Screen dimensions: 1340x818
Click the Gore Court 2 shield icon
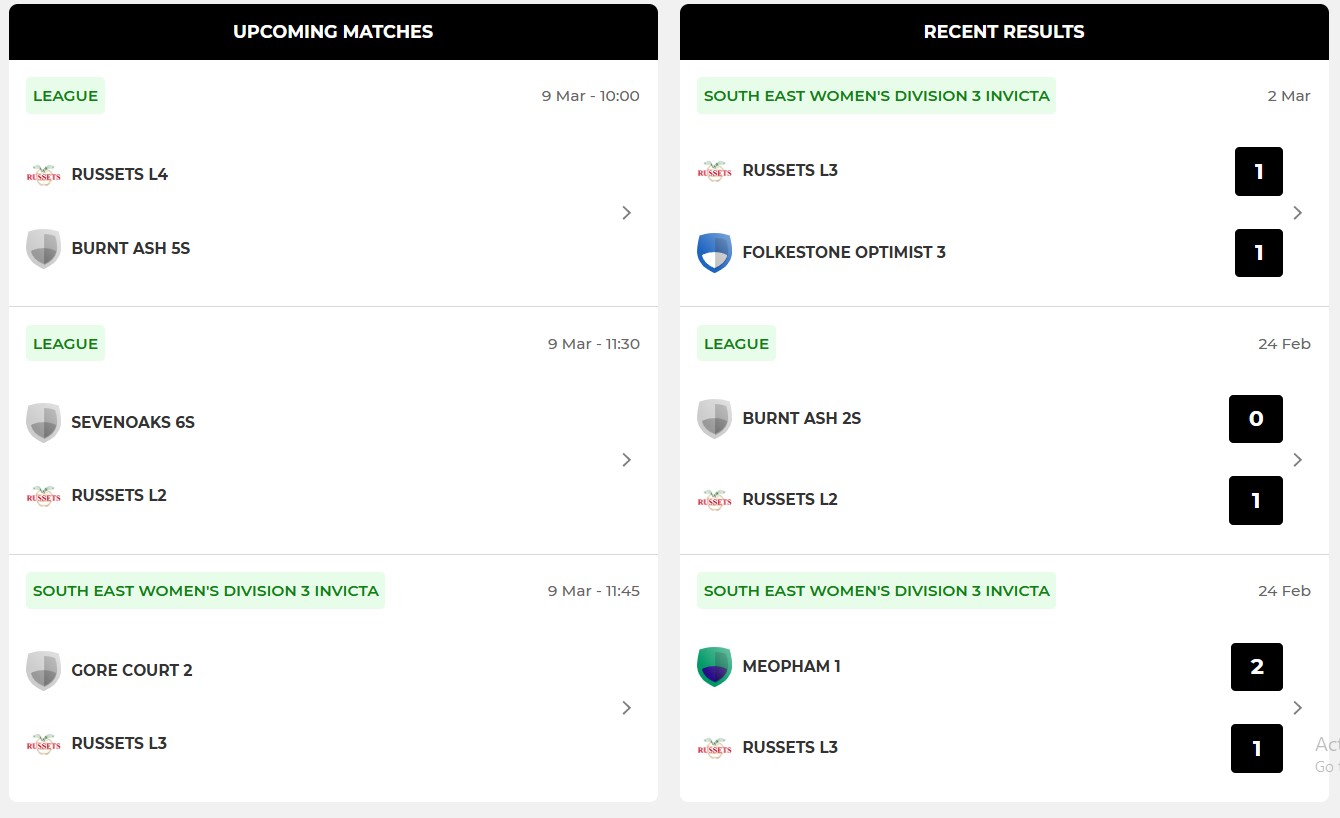click(x=43, y=670)
